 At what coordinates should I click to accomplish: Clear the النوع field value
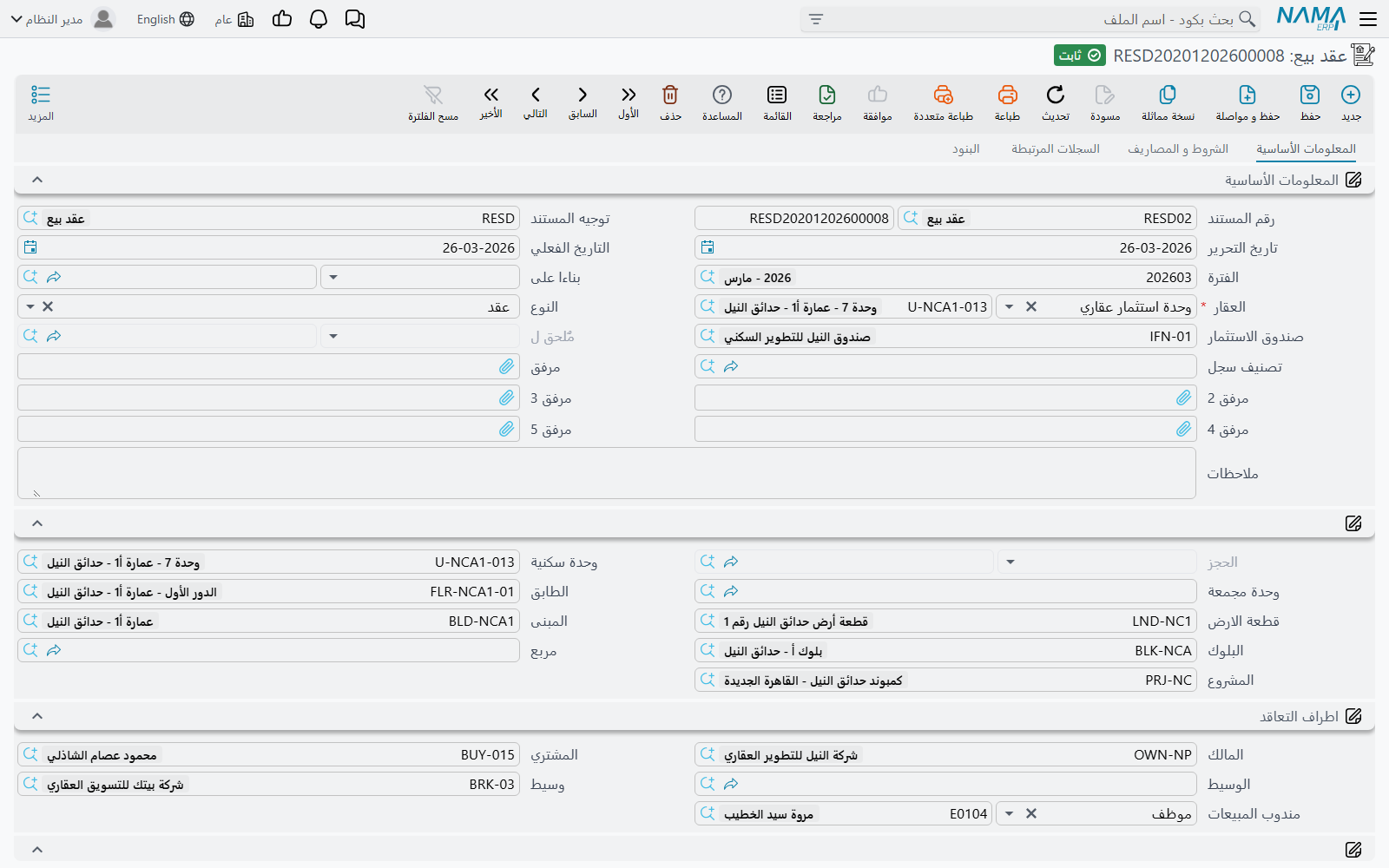(x=48, y=306)
